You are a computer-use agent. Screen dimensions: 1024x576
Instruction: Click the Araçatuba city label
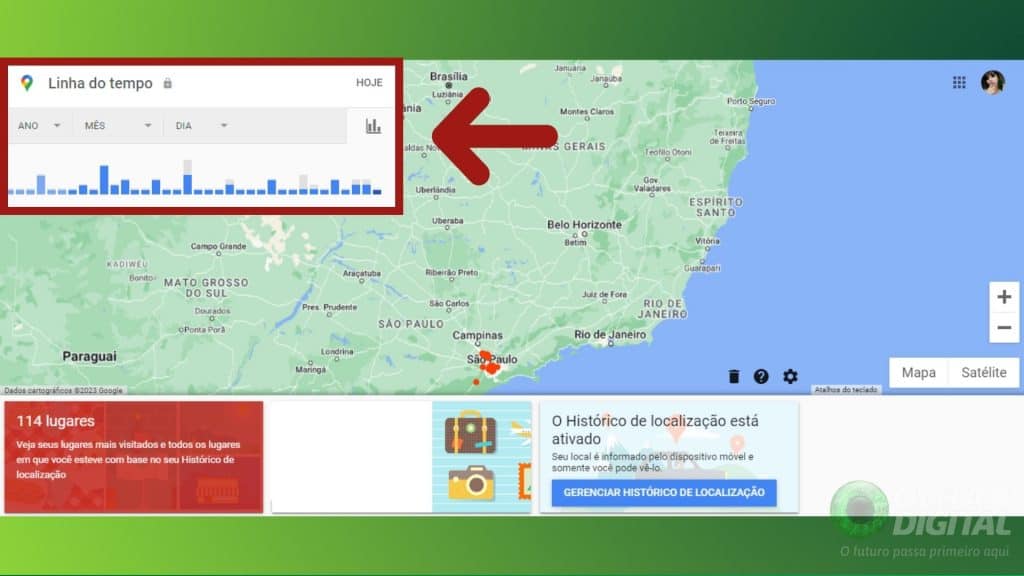pyautogui.click(x=362, y=274)
